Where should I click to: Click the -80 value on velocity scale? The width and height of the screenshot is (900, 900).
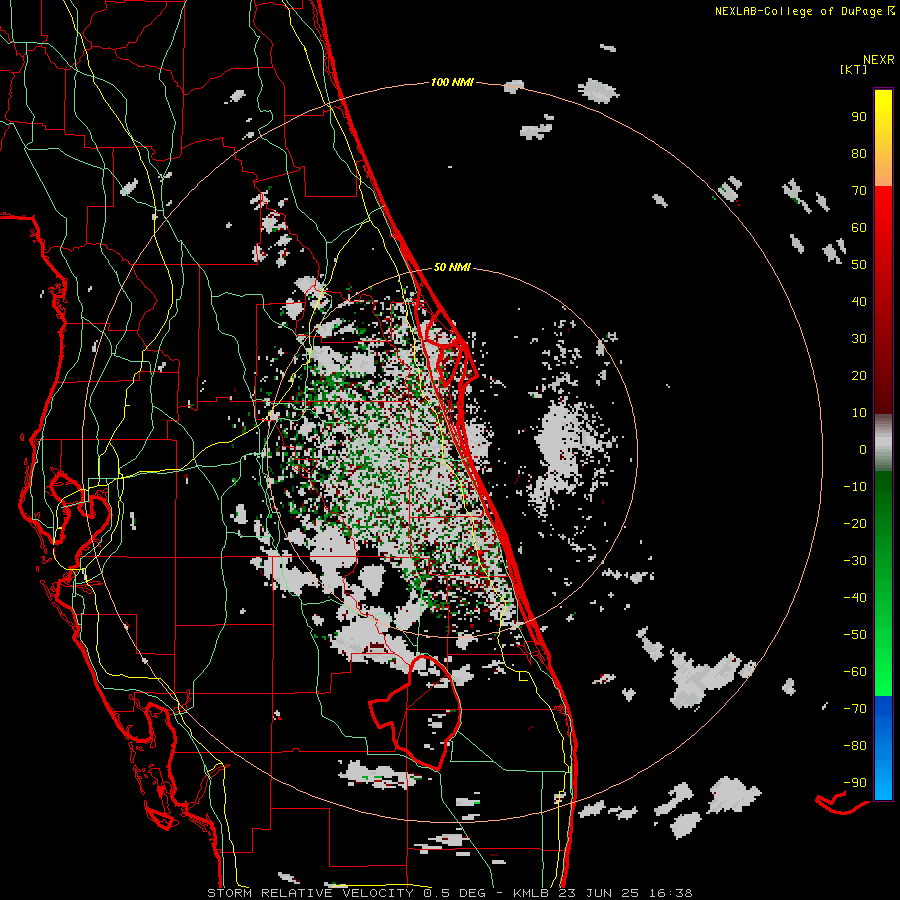(855, 746)
